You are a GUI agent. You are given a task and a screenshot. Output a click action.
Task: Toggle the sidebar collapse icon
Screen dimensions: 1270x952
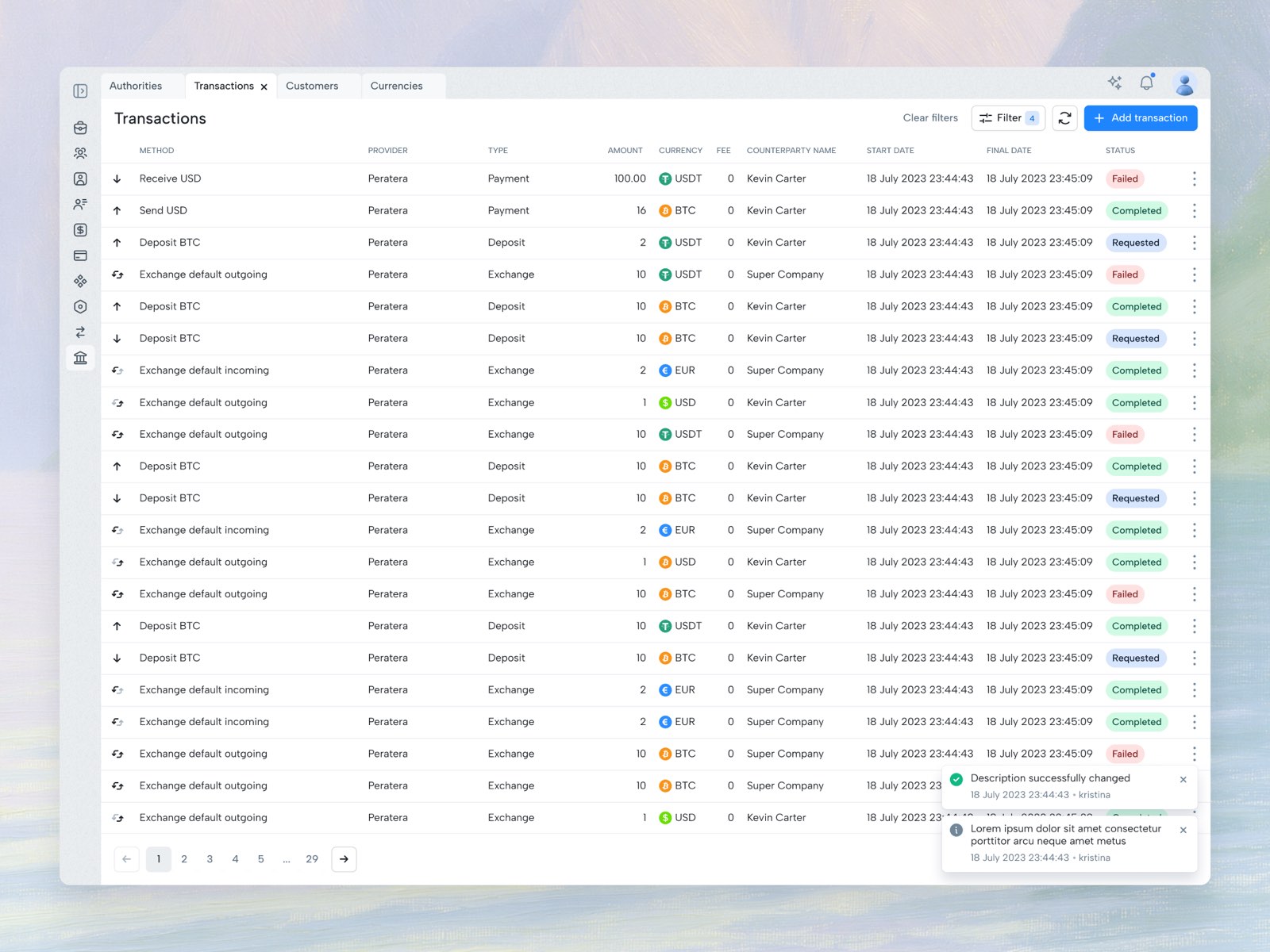click(x=80, y=91)
